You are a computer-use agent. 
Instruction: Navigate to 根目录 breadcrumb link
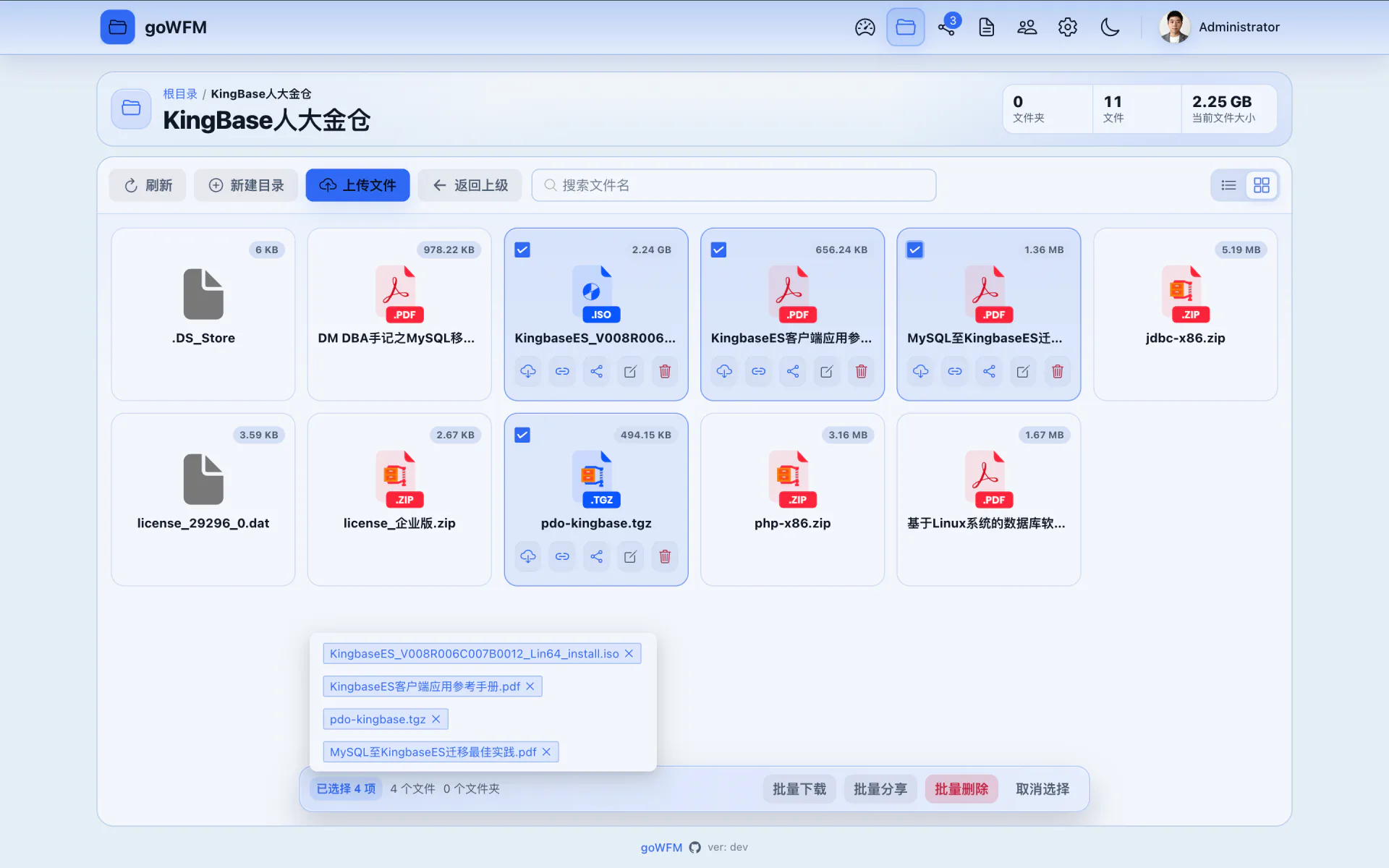click(x=180, y=94)
